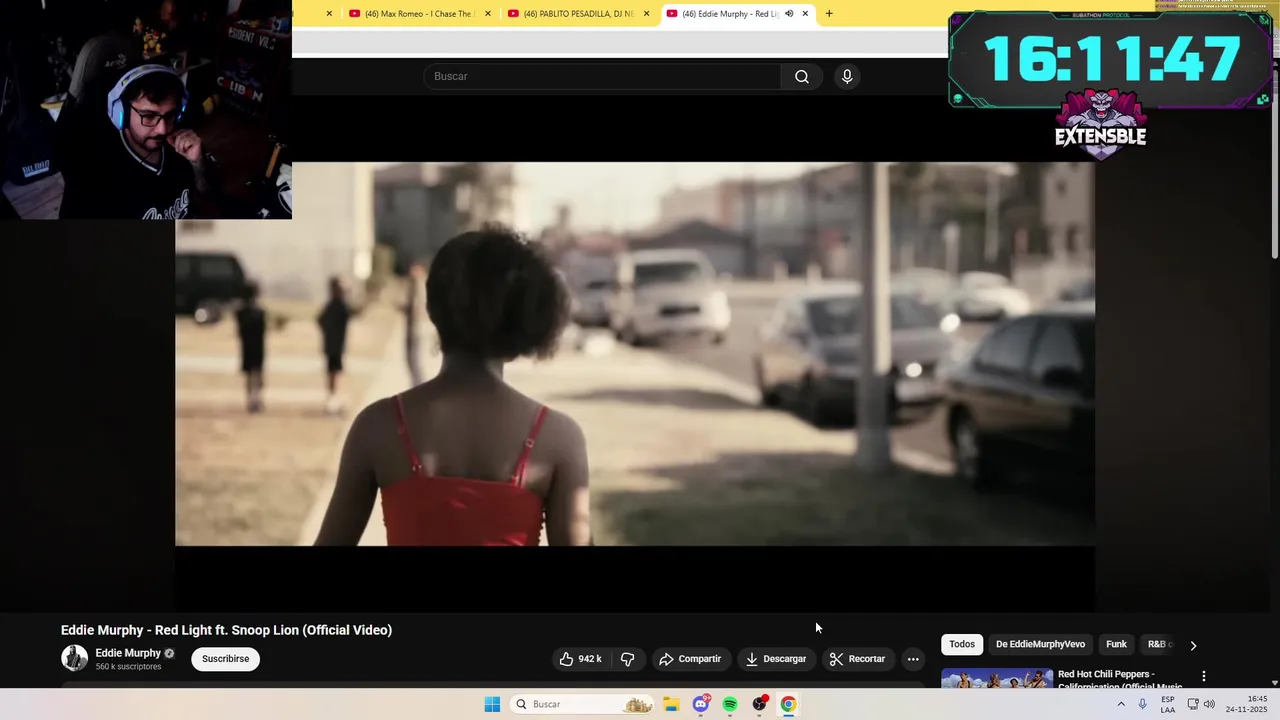This screenshot has height=720, width=1280.
Task: Open options menu for Red Hot Chili Peppers video
Action: [1204, 677]
